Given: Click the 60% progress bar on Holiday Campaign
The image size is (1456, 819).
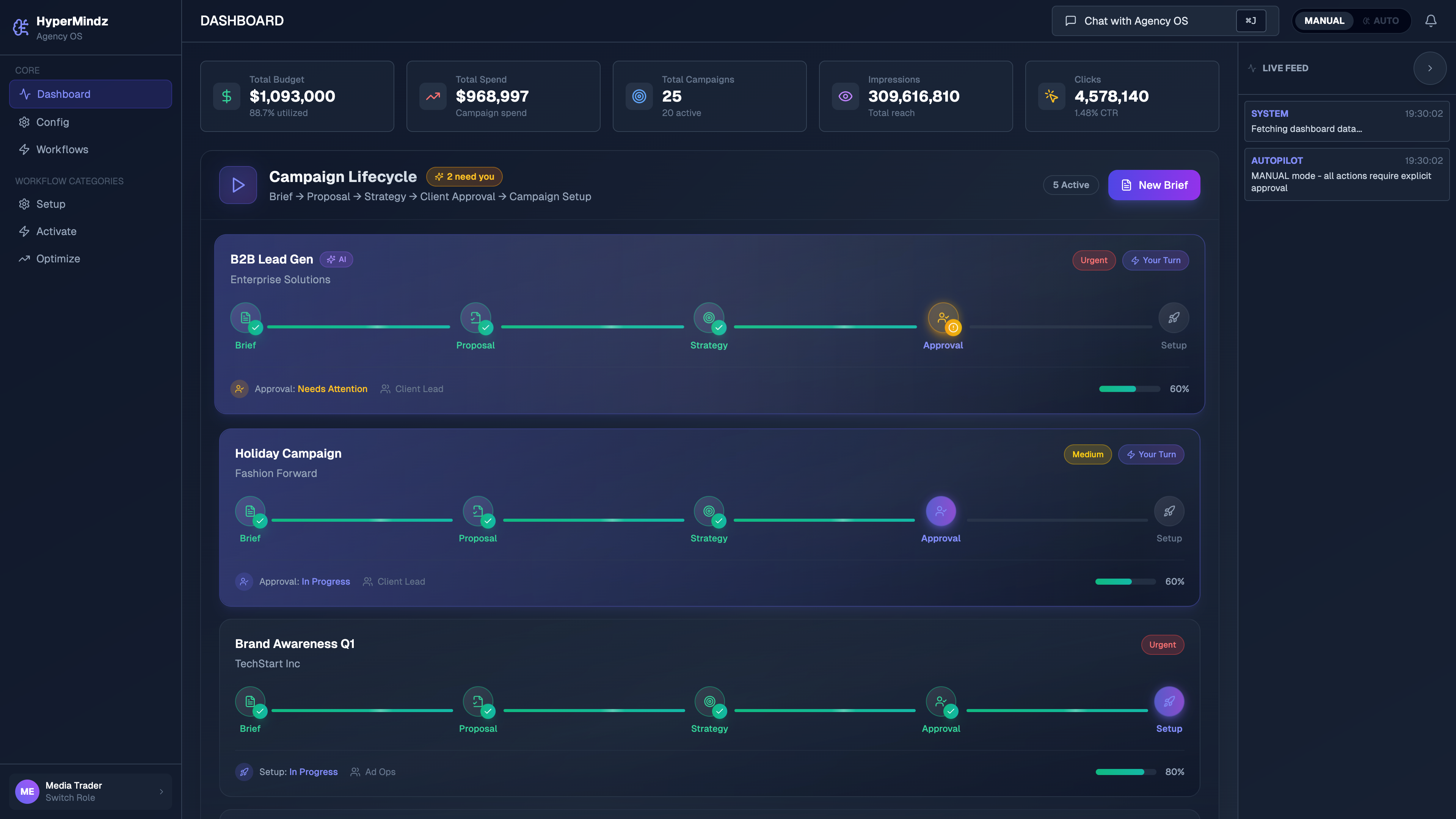Looking at the screenshot, I should coord(1125,581).
